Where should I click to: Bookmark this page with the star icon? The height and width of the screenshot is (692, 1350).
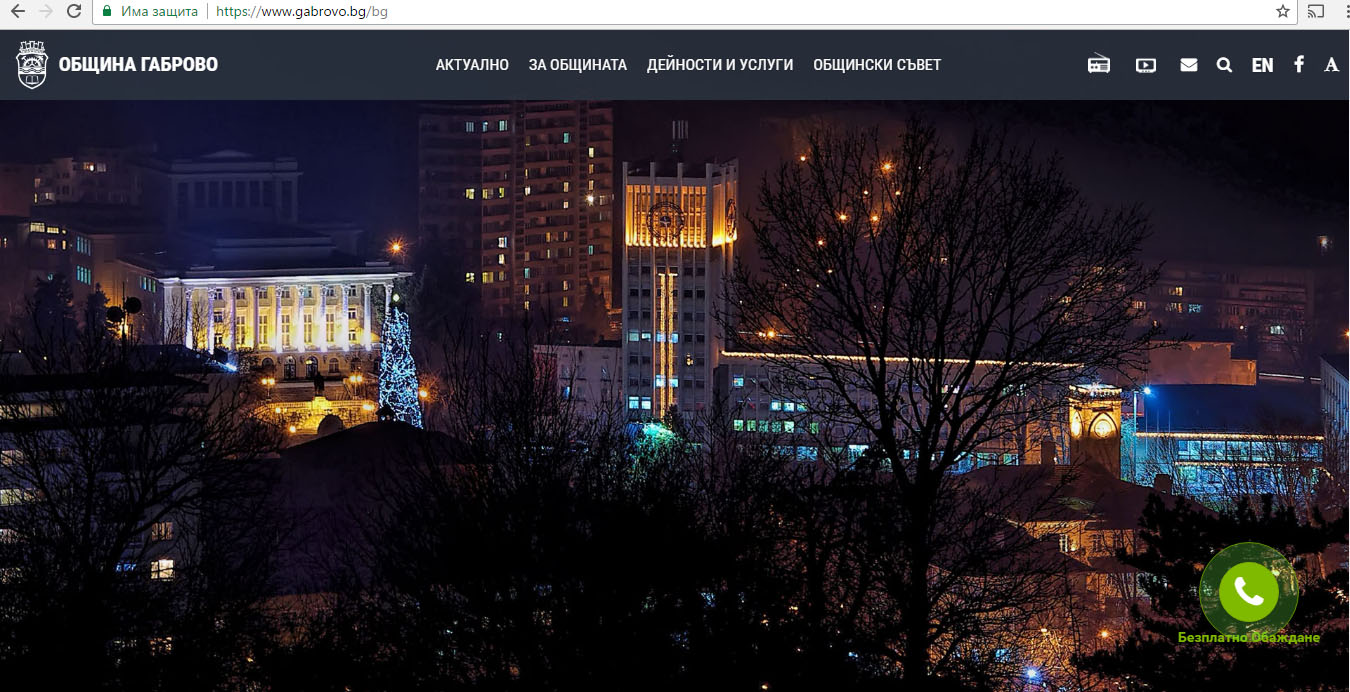tap(1283, 11)
